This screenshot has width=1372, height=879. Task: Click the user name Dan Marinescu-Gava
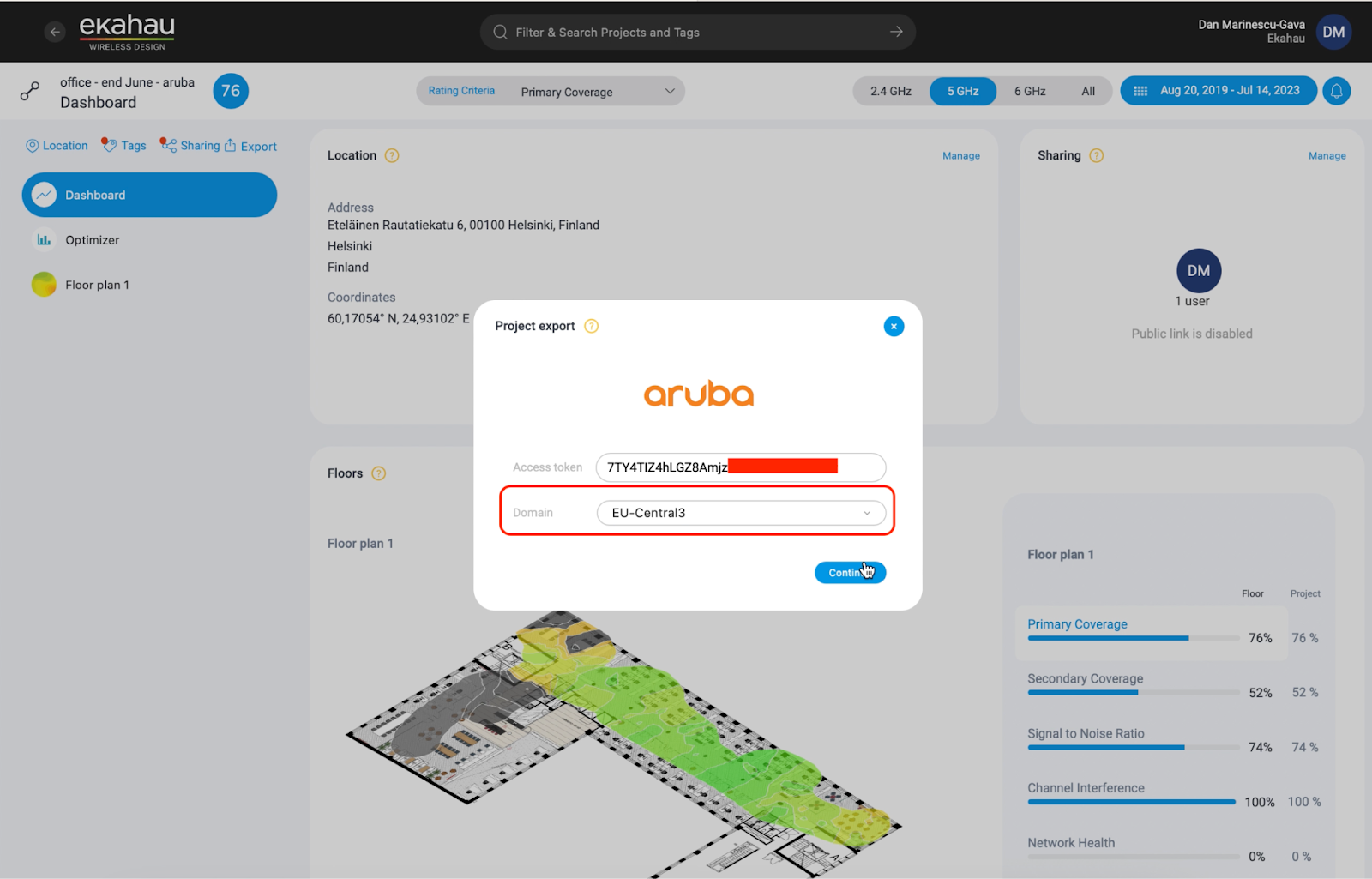point(1251,25)
